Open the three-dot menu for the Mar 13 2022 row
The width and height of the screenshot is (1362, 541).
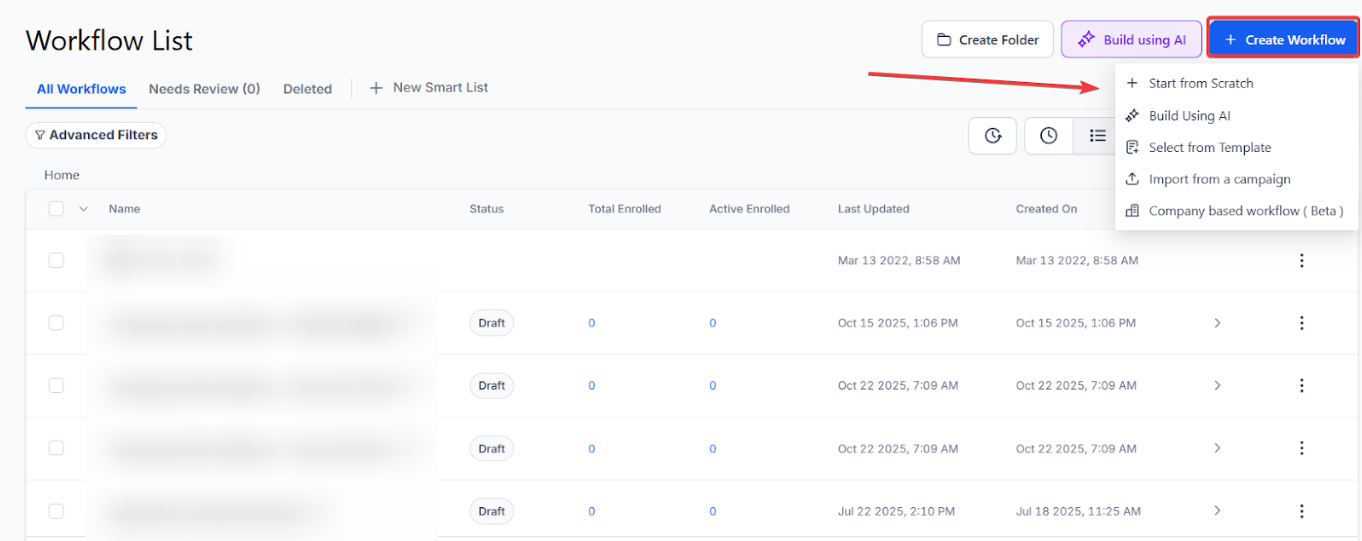coord(1301,261)
